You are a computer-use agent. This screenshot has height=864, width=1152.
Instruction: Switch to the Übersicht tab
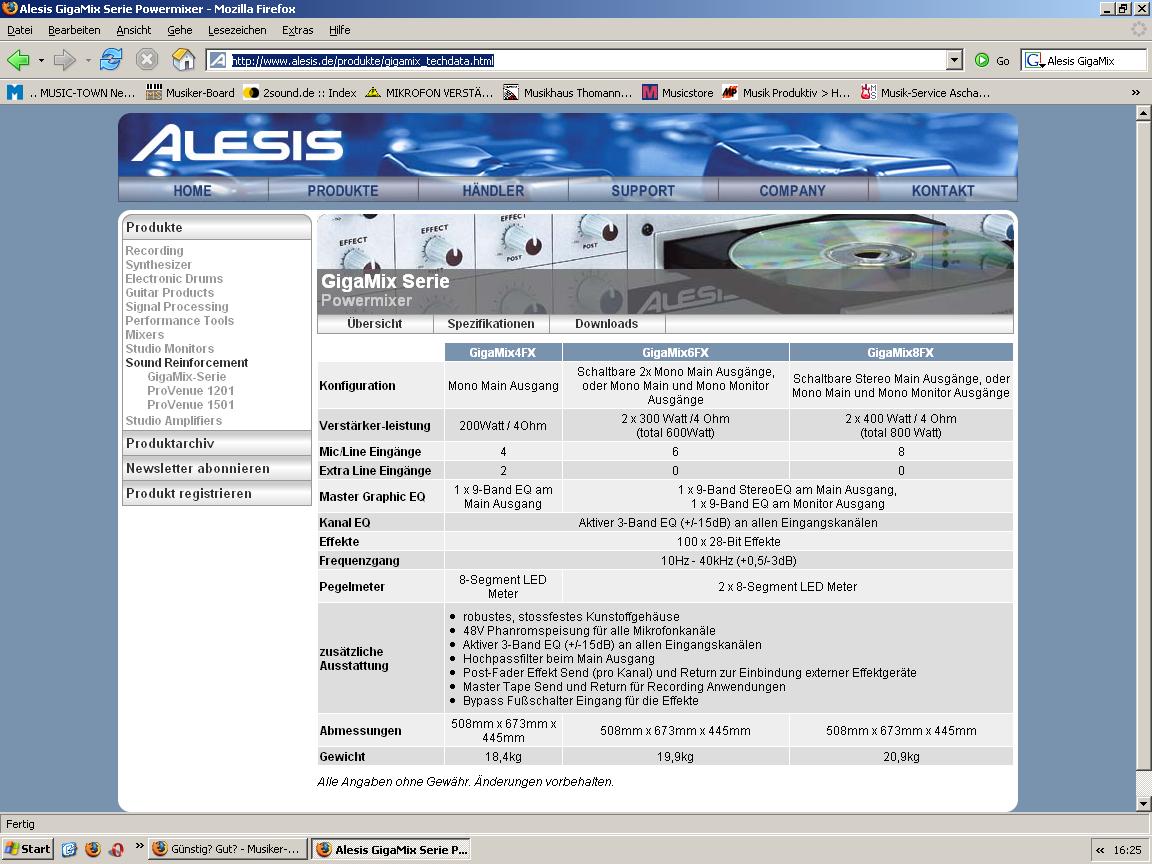tap(375, 324)
